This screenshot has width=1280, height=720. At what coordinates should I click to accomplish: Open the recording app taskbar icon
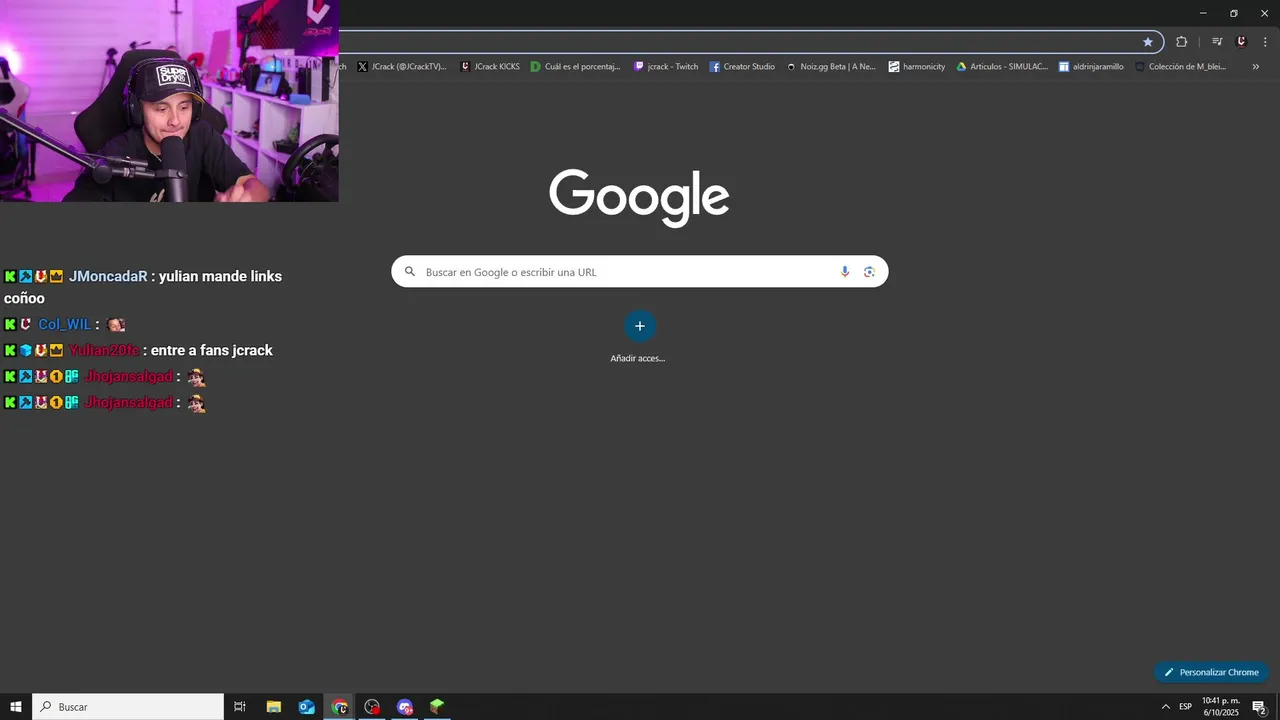click(x=372, y=707)
